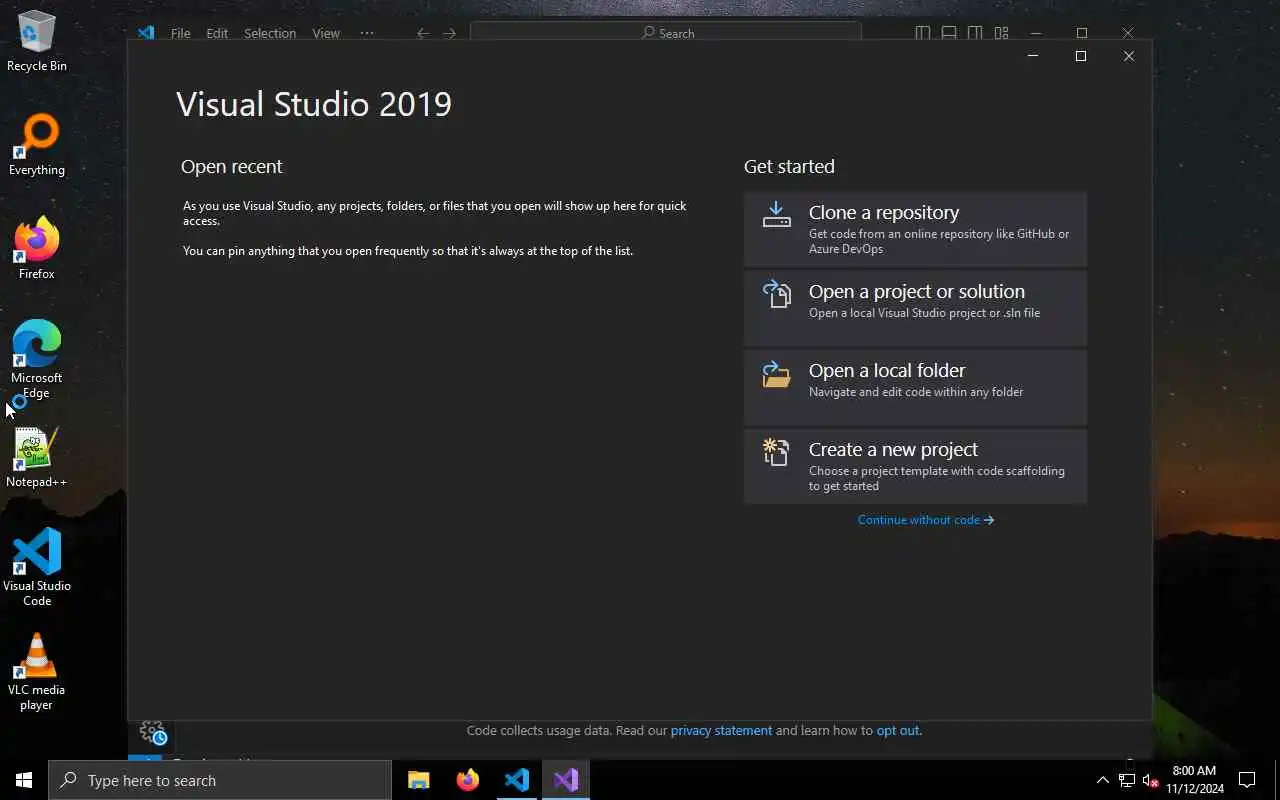
Task: Expand the system tray hidden icons chevron
Action: coord(1102,780)
